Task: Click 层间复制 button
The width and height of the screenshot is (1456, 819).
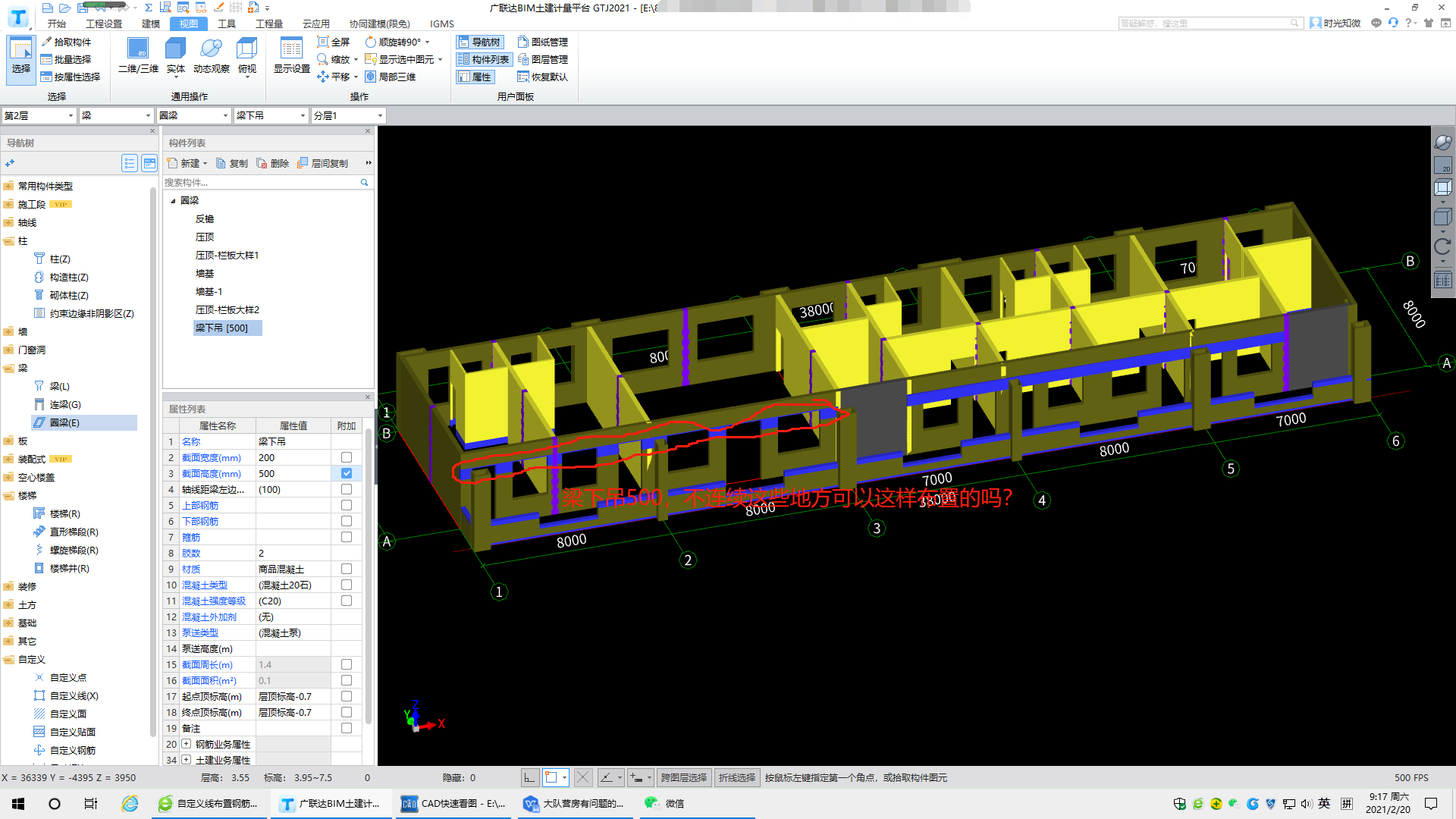Action: click(x=323, y=163)
